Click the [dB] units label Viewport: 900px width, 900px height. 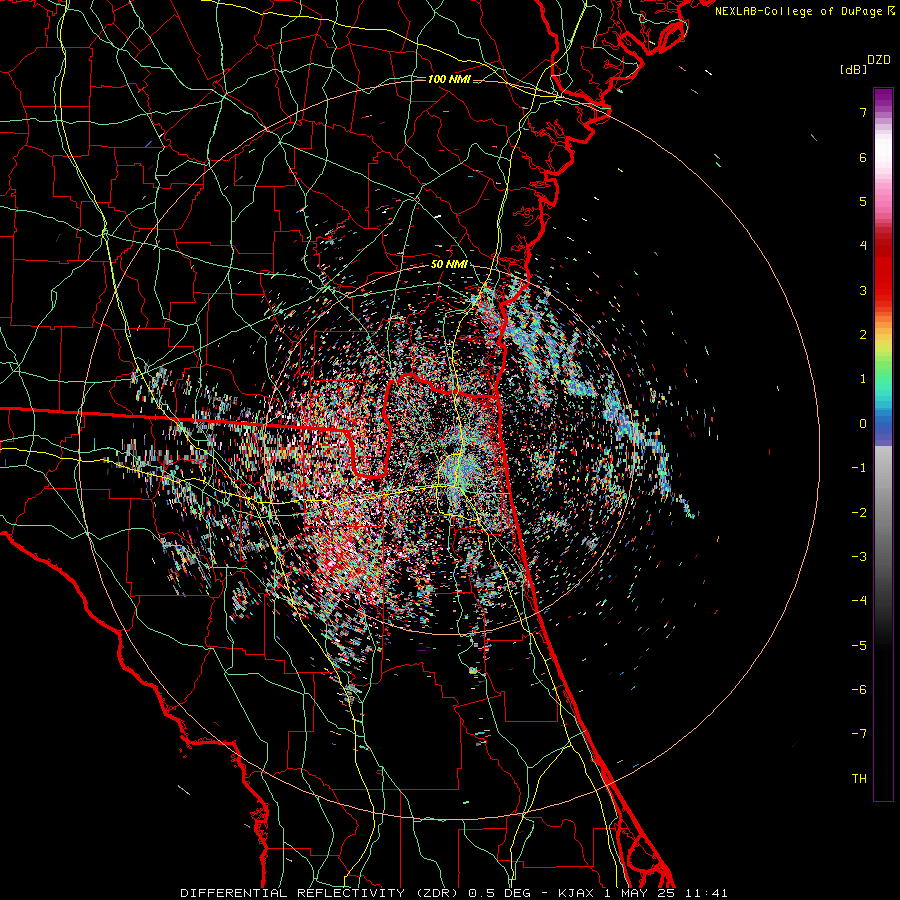(852, 69)
